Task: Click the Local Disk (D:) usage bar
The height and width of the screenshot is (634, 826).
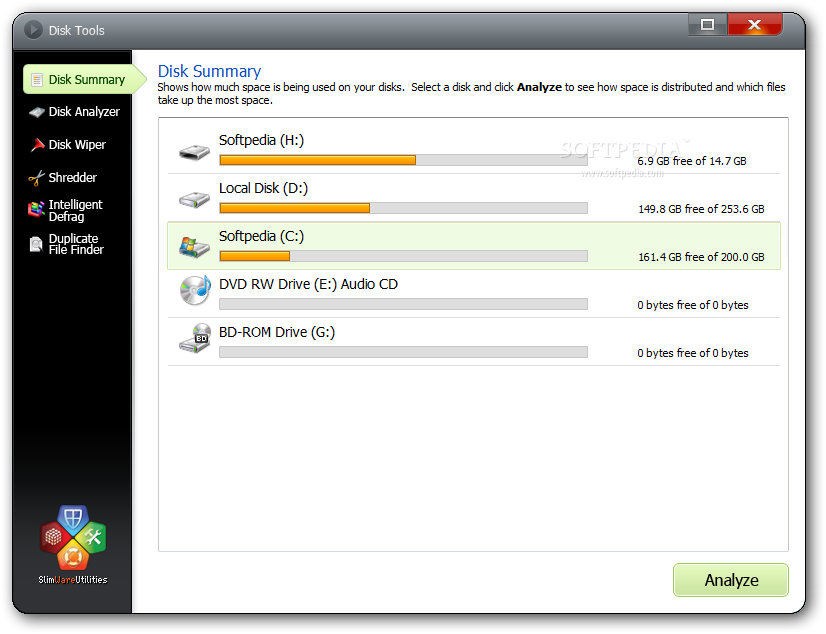Action: tap(404, 208)
